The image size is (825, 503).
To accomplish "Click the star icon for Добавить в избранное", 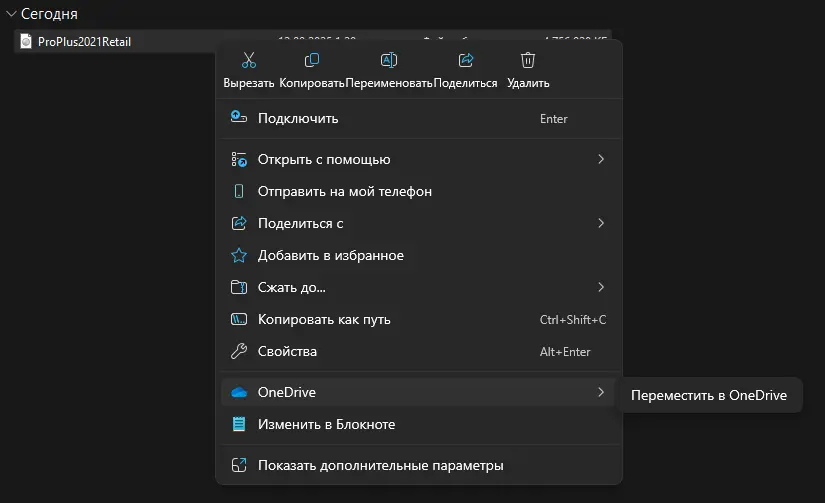I will point(239,255).
